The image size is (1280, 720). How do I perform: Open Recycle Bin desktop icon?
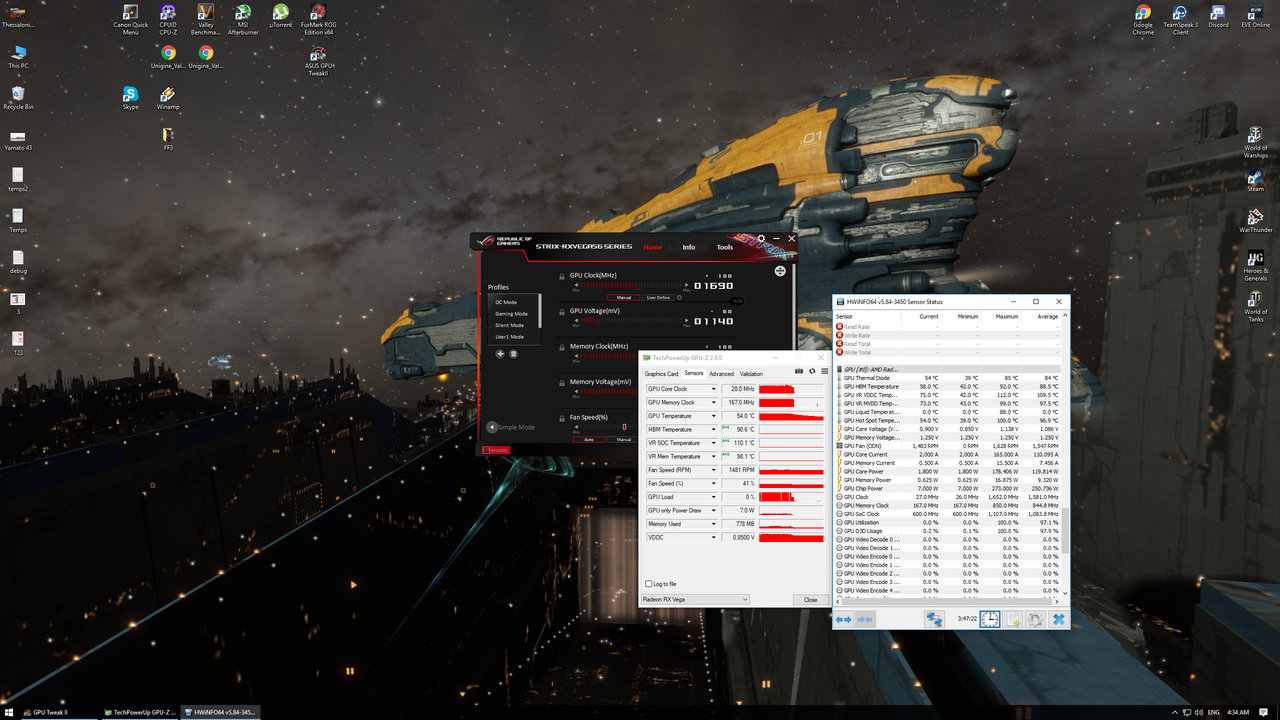18,97
